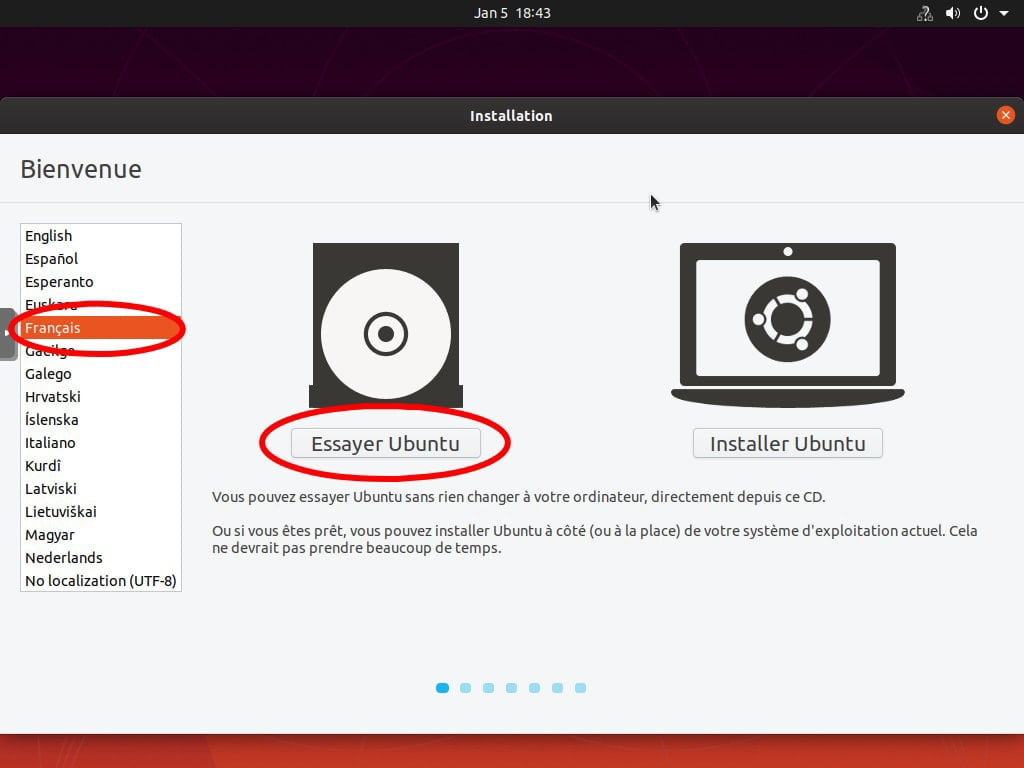Image resolution: width=1024 pixels, height=768 pixels.
Task: Click the network status icon in the top bar
Action: coord(923,13)
